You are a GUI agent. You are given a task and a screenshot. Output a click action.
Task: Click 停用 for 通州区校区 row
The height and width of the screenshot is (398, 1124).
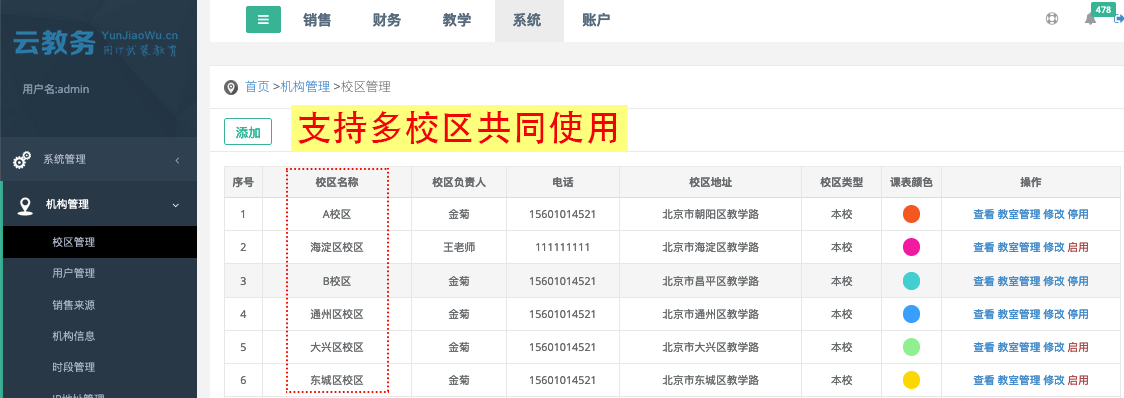coord(1078,314)
